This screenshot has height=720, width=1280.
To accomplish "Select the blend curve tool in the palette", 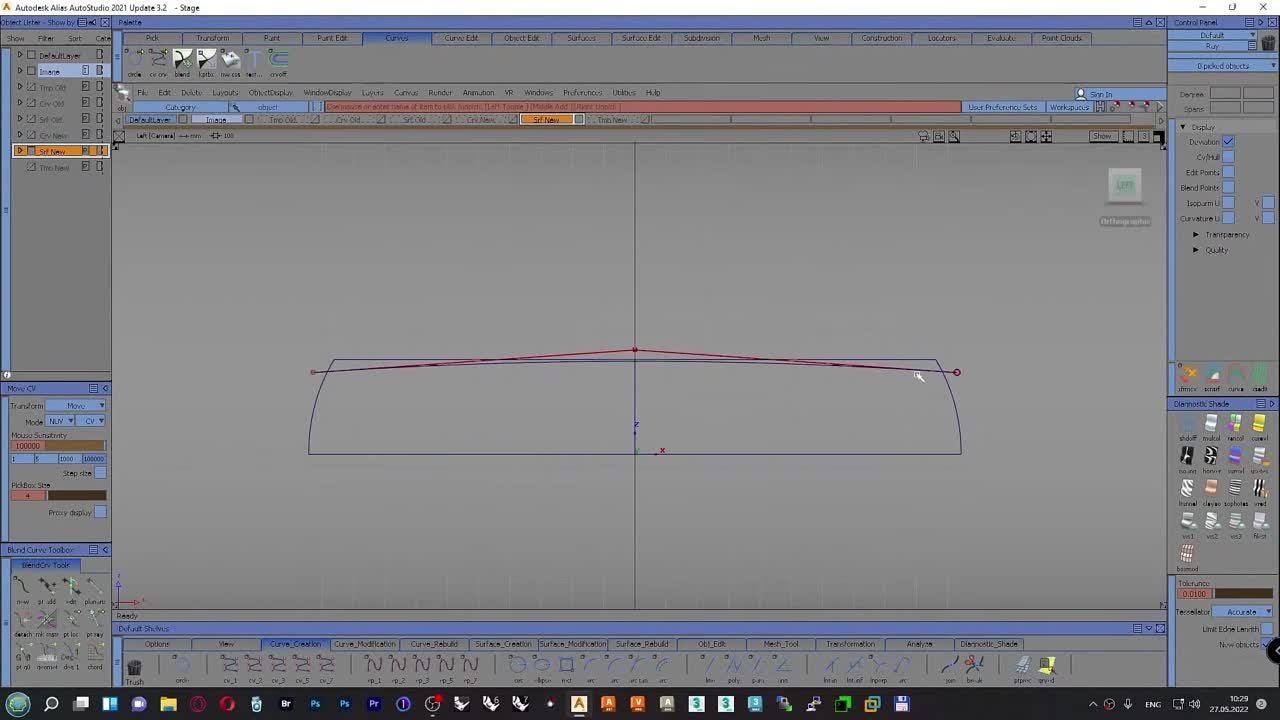I will coord(182,60).
